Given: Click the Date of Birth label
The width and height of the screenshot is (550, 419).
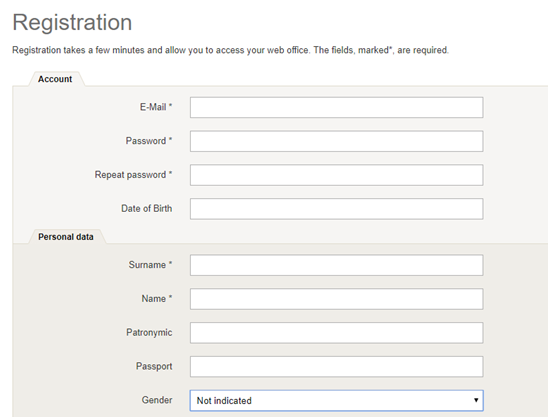Looking at the screenshot, I should 147,209.
